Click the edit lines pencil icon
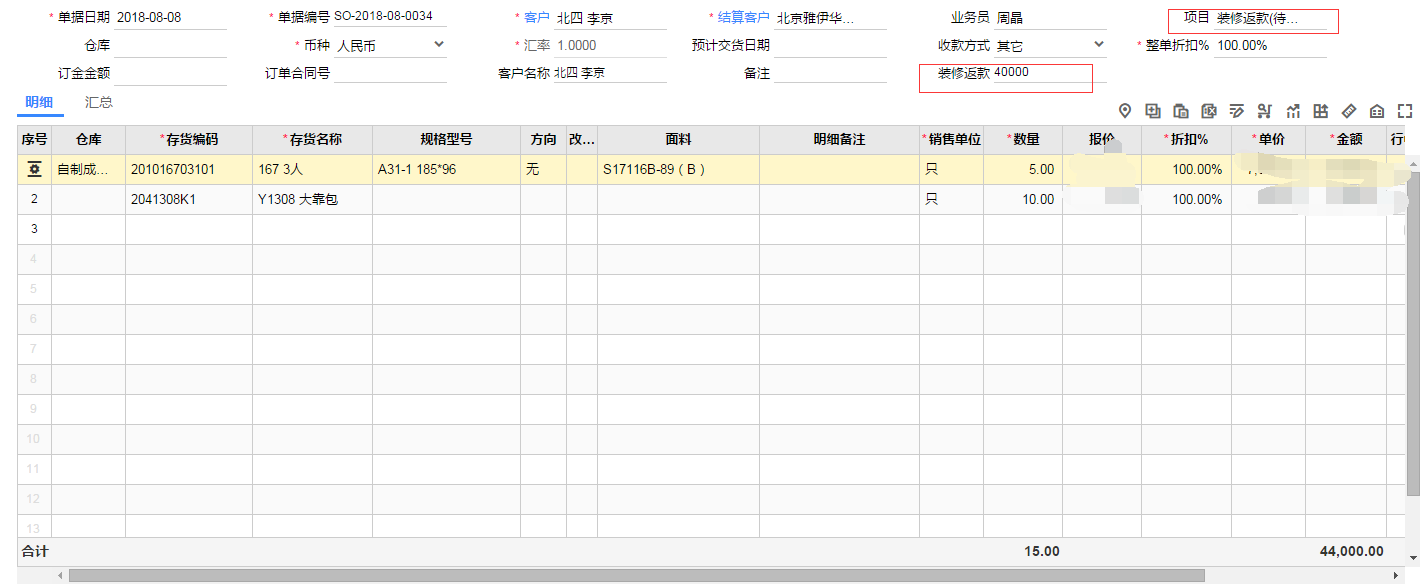1420x588 pixels. (x=1236, y=111)
